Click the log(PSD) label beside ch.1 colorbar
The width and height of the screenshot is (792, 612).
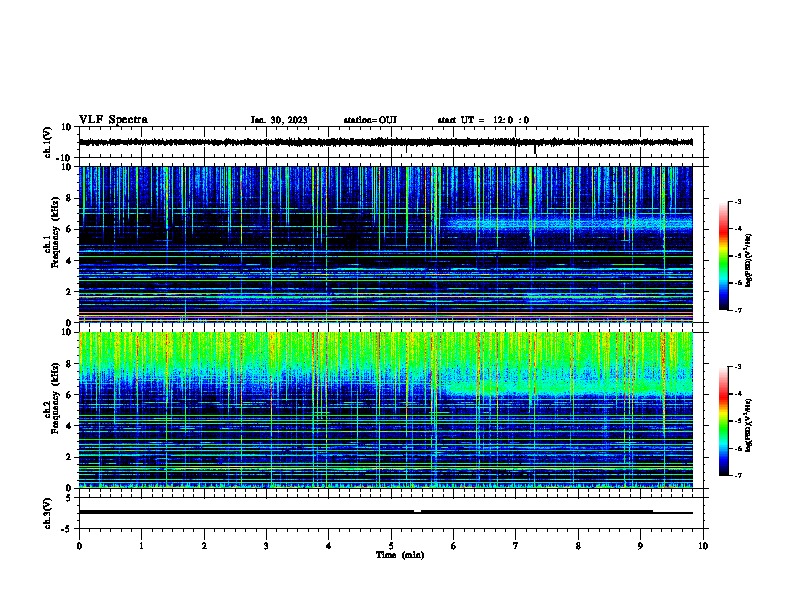click(748, 261)
